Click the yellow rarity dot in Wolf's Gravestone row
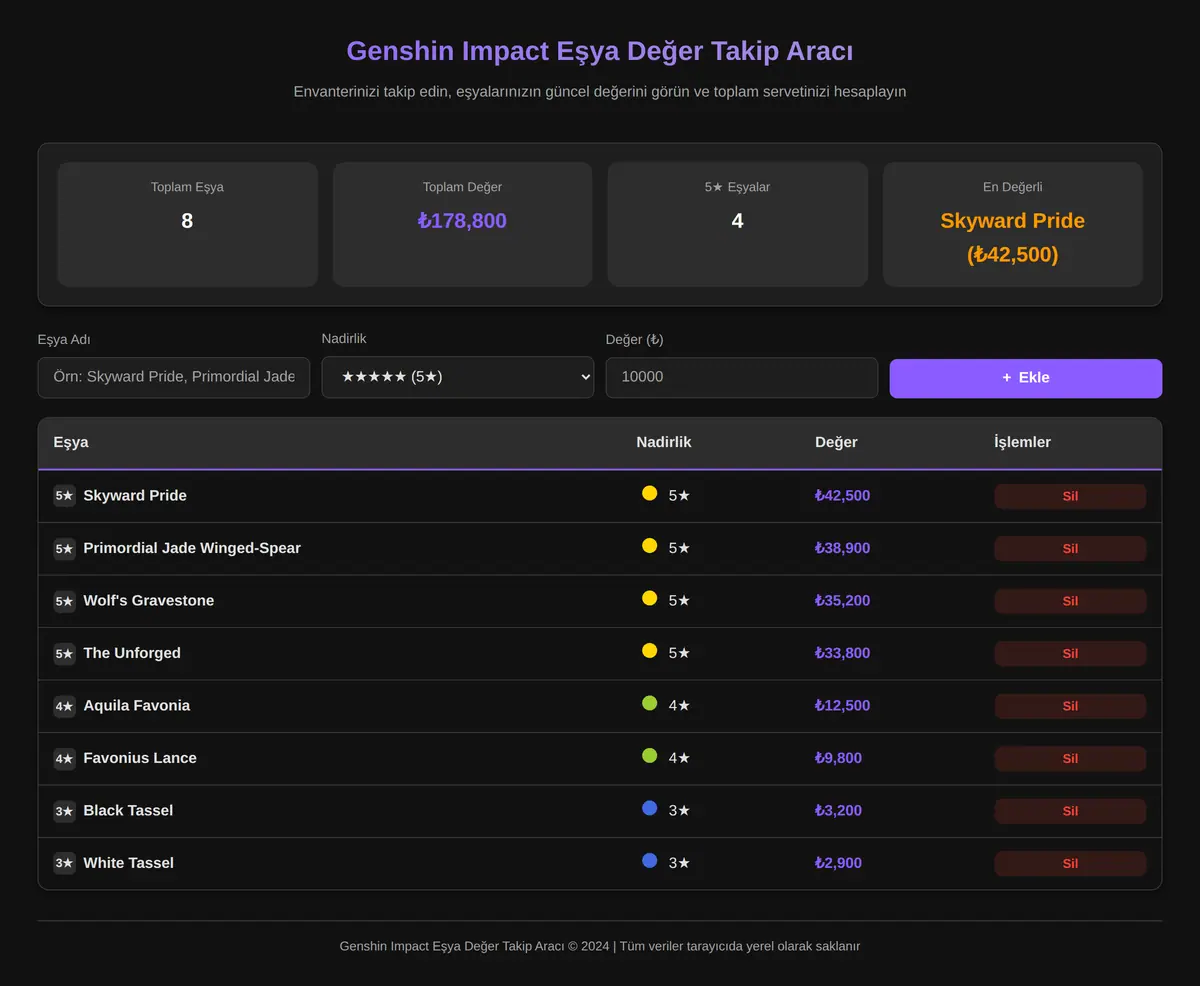1200x986 pixels. click(x=649, y=598)
